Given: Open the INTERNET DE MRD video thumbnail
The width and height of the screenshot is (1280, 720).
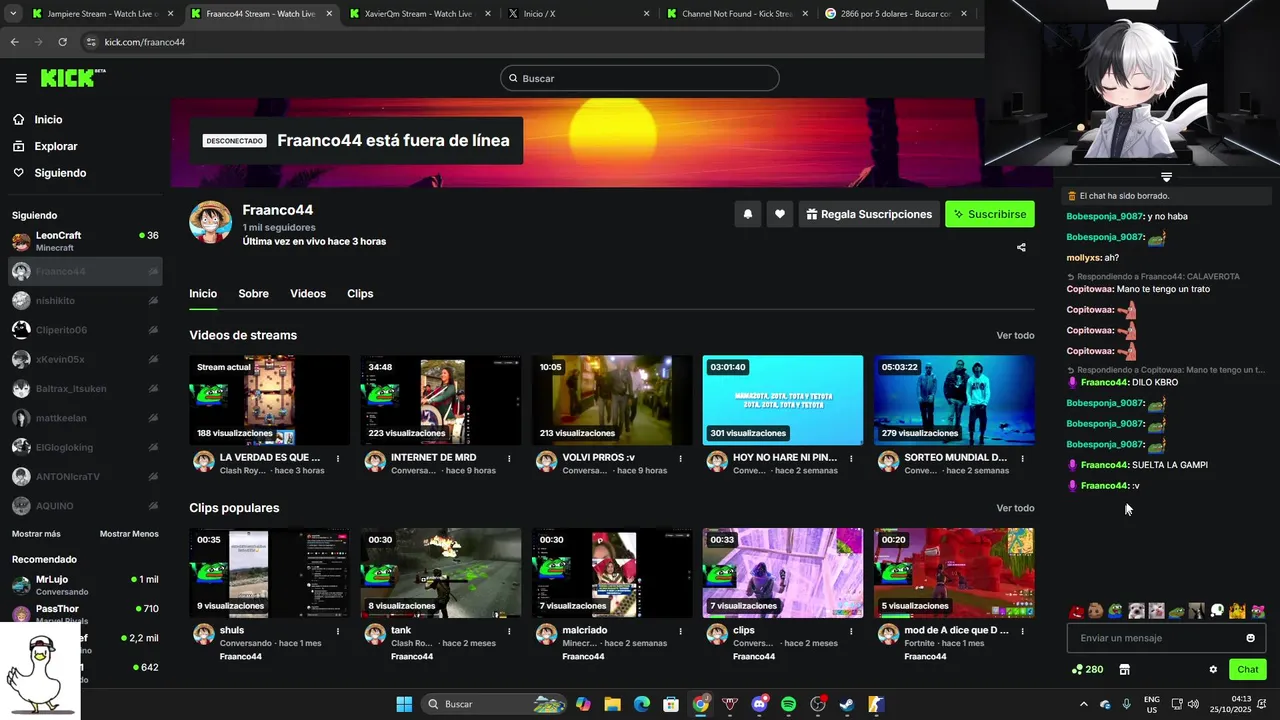Looking at the screenshot, I should [441, 400].
